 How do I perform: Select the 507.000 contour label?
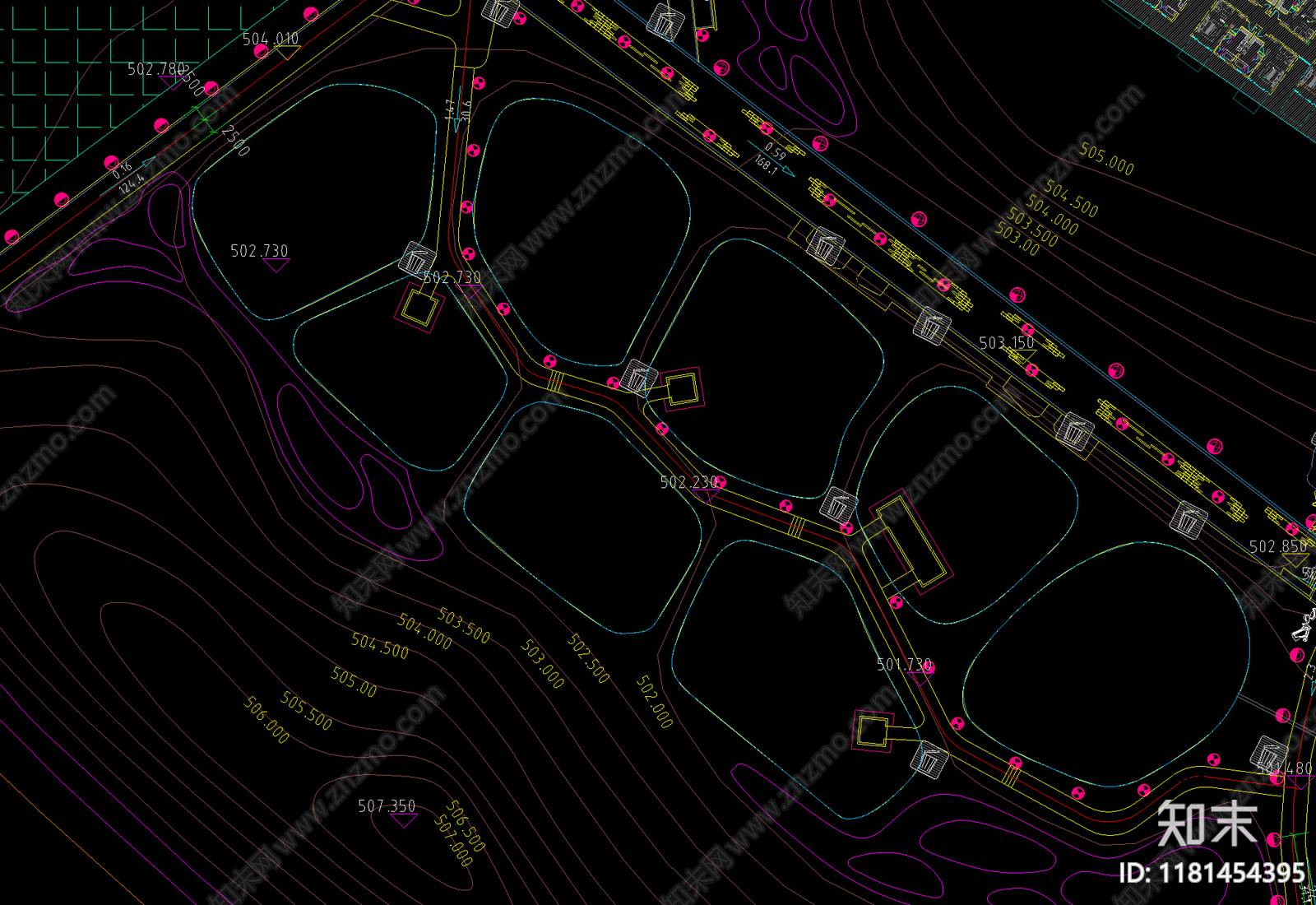coord(454,840)
